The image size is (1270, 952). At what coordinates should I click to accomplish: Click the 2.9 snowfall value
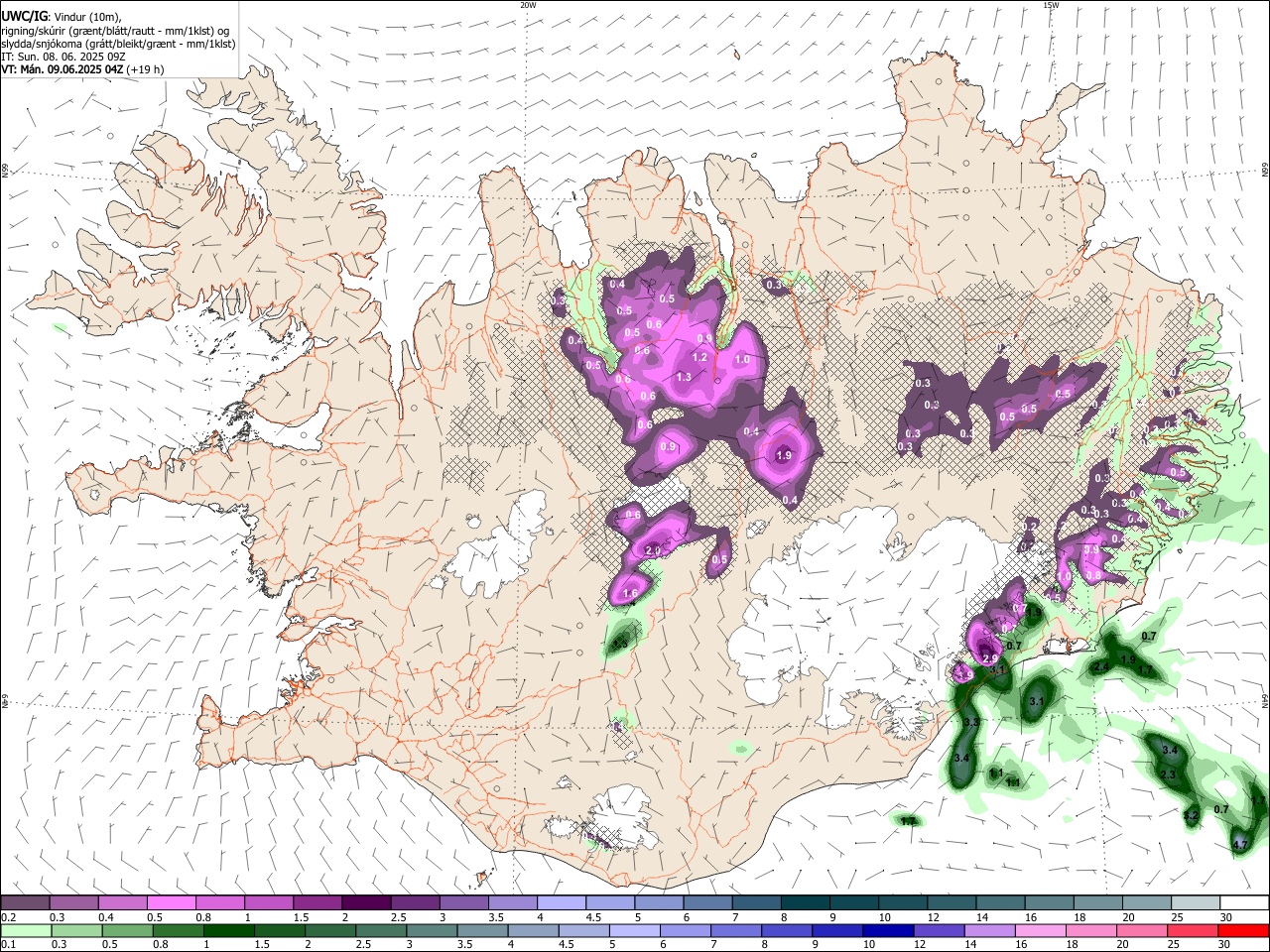point(989,659)
